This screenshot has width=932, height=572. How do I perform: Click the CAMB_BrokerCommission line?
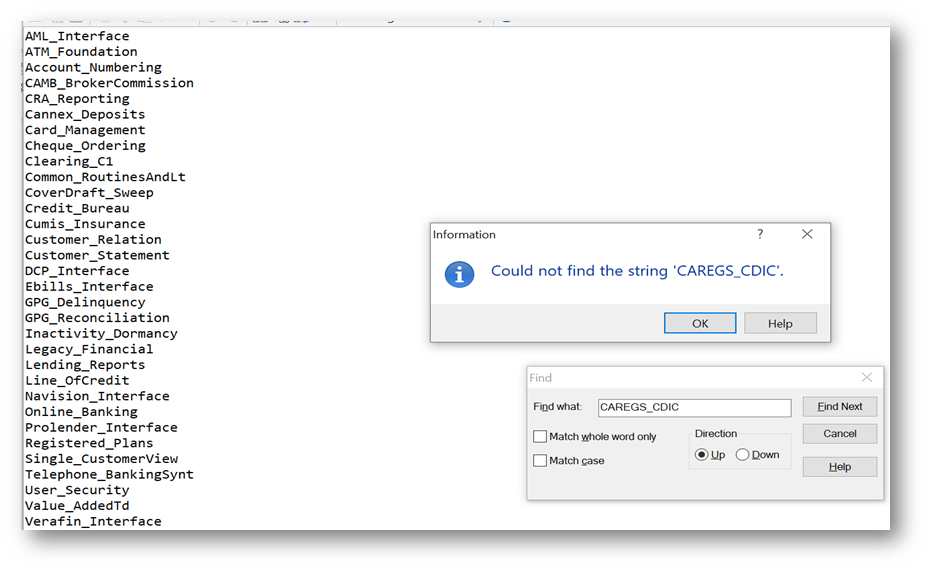click(109, 83)
